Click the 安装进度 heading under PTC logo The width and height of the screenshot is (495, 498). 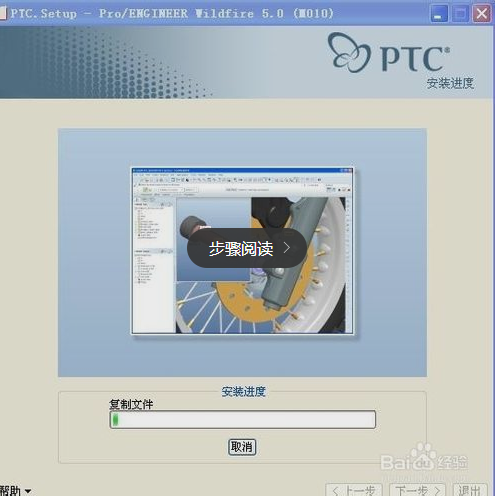point(450,83)
